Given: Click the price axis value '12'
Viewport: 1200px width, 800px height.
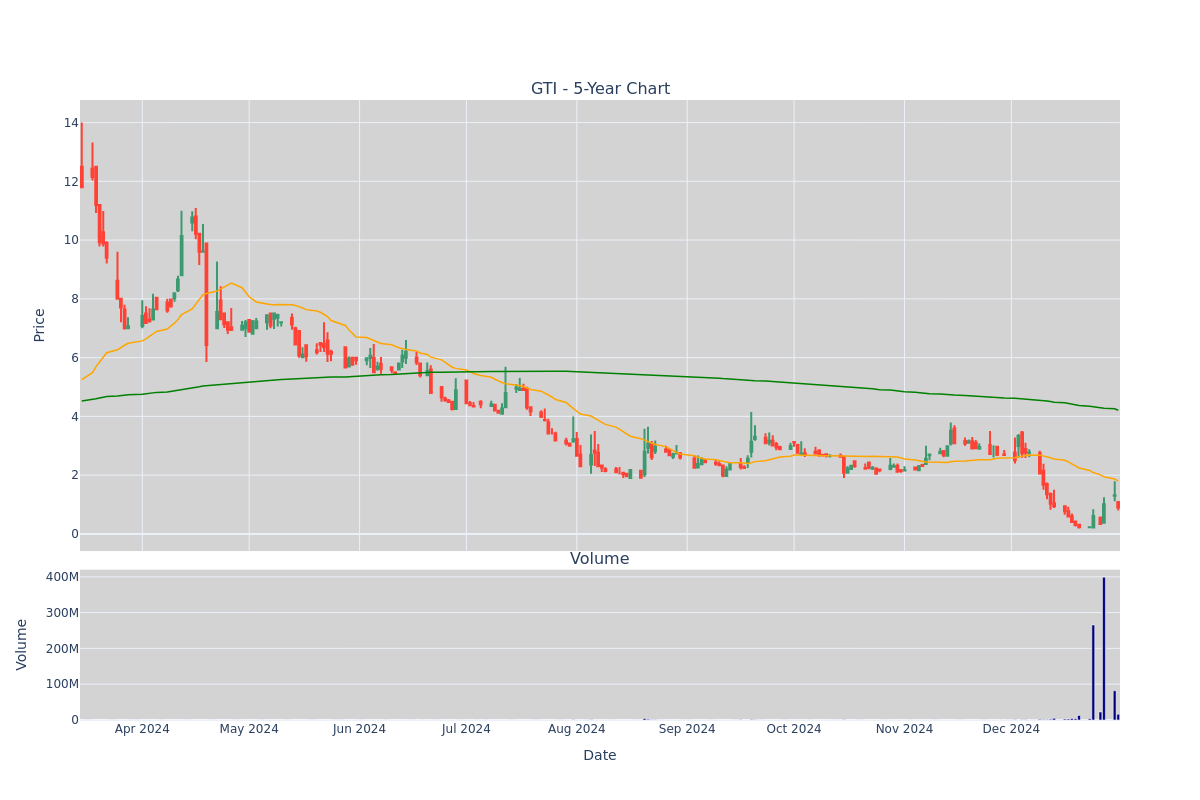Looking at the screenshot, I should [71, 181].
